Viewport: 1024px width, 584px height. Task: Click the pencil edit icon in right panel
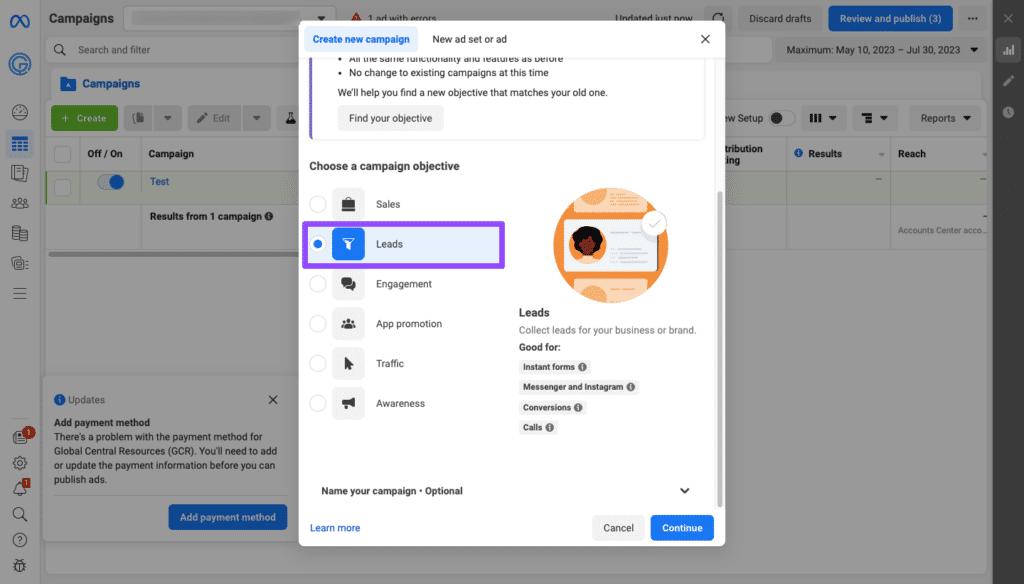(x=1008, y=81)
